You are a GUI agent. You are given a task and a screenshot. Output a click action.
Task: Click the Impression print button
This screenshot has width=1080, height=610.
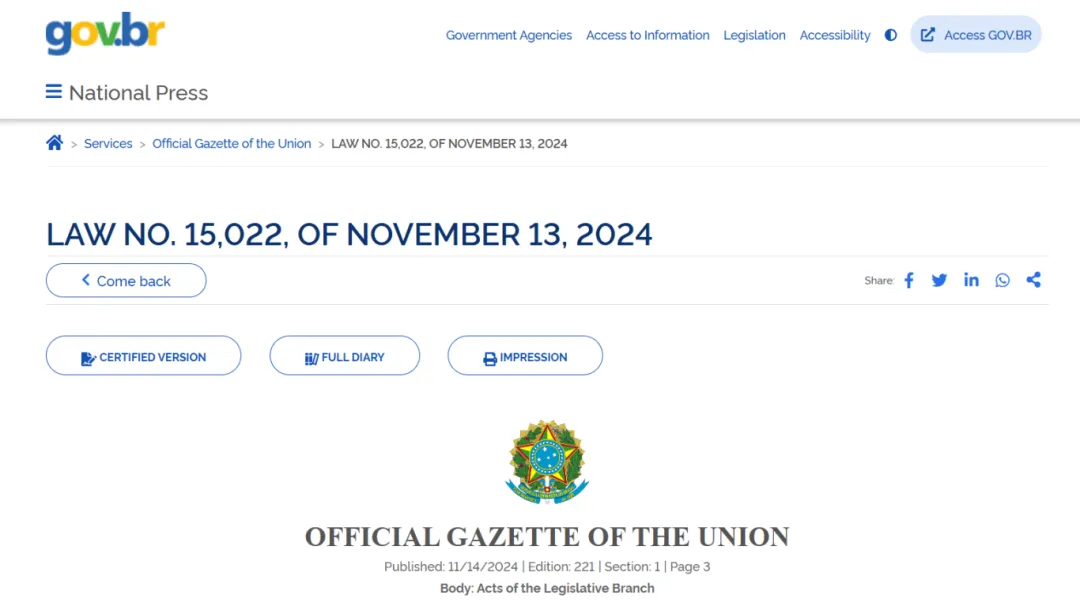(x=525, y=356)
